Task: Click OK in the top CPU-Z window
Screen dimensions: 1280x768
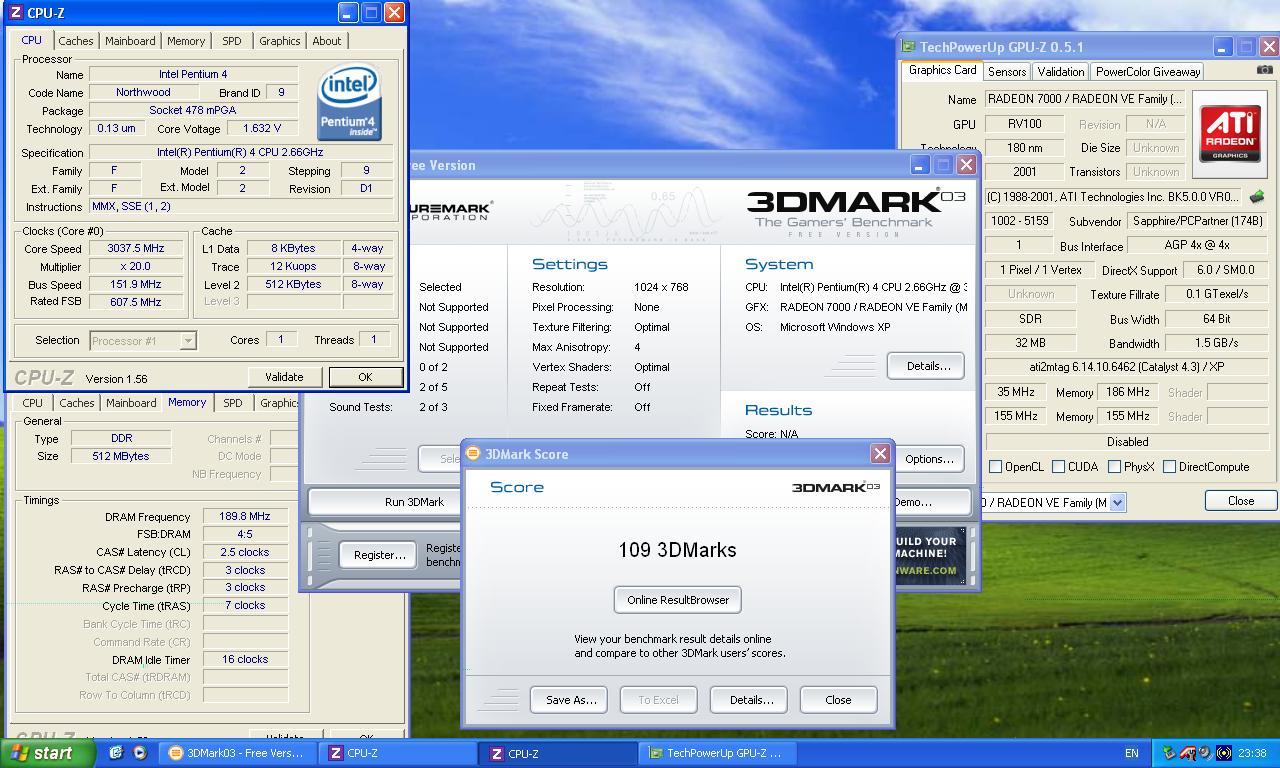Action: click(x=365, y=377)
